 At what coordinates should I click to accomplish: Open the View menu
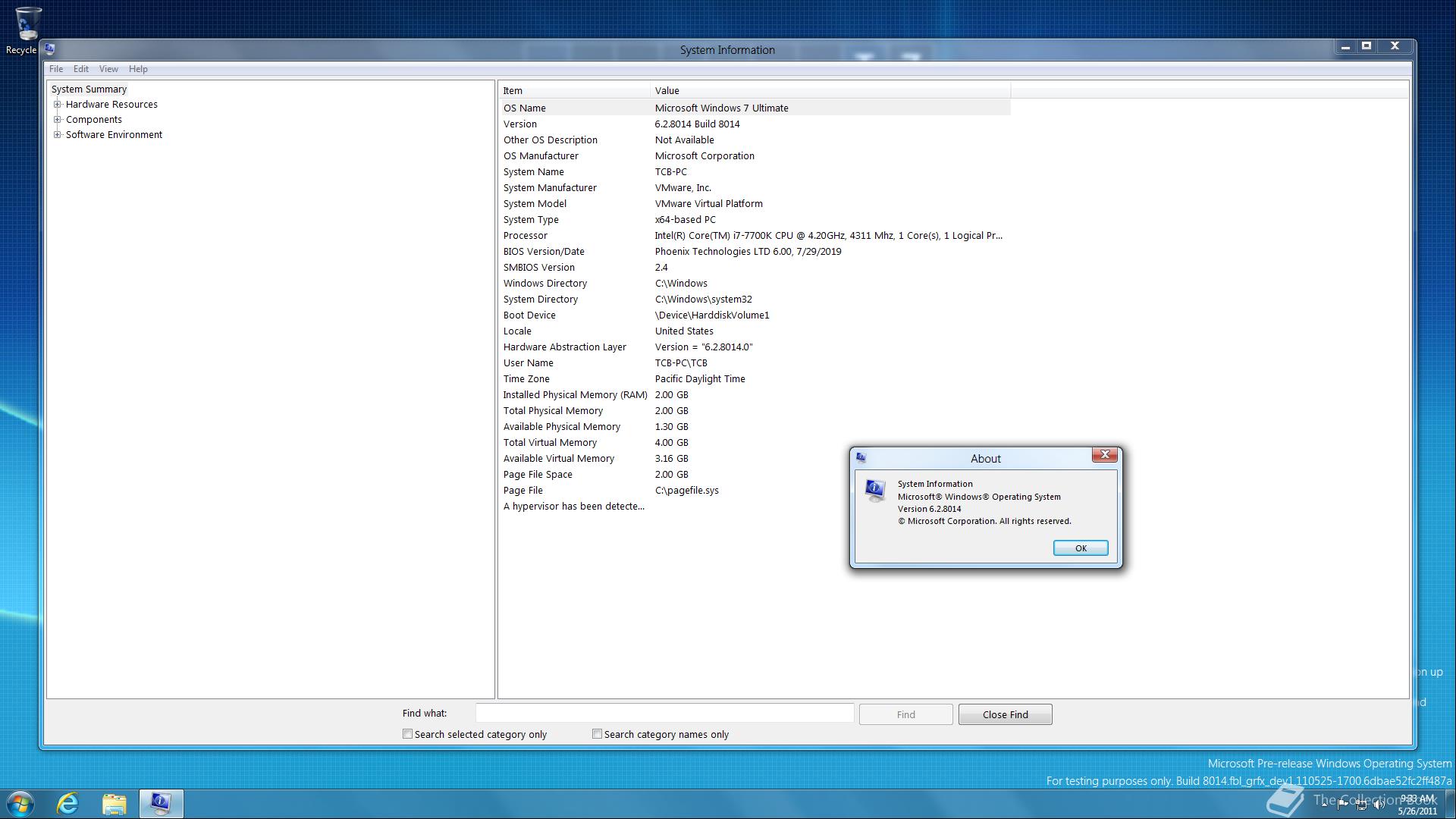pos(108,69)
